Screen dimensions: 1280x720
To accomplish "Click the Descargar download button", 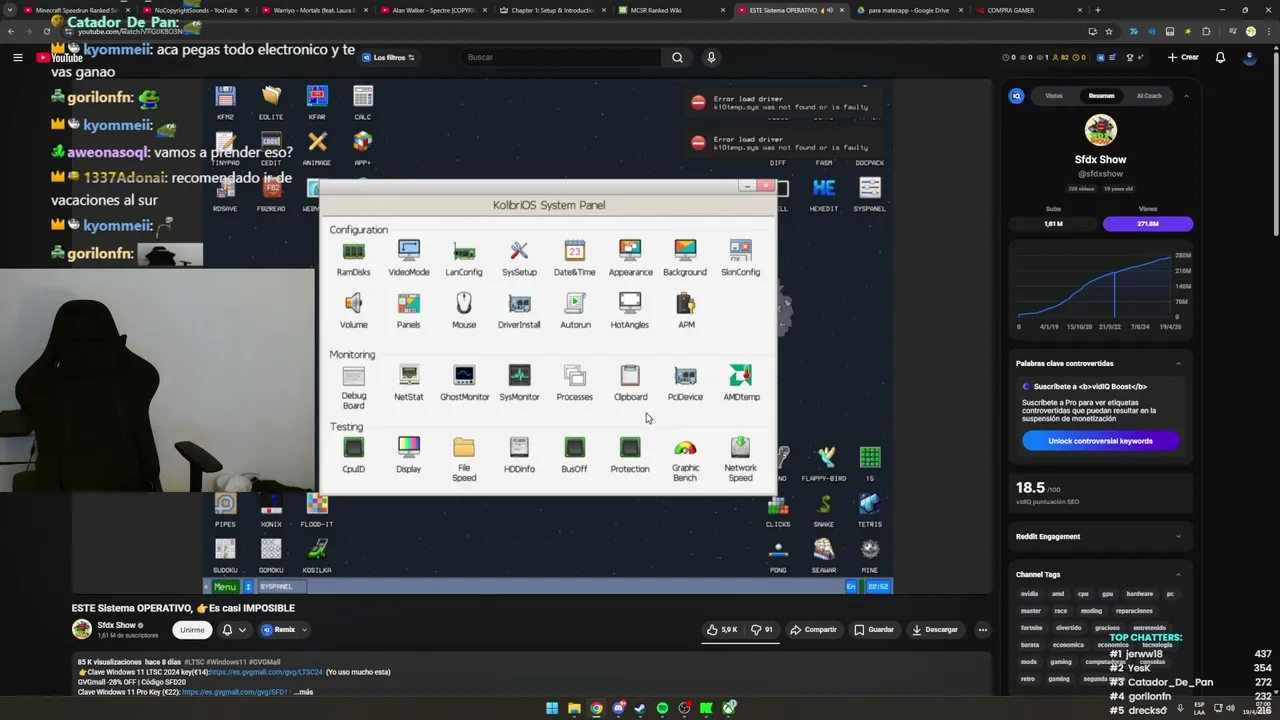I will tap(935, 630).
